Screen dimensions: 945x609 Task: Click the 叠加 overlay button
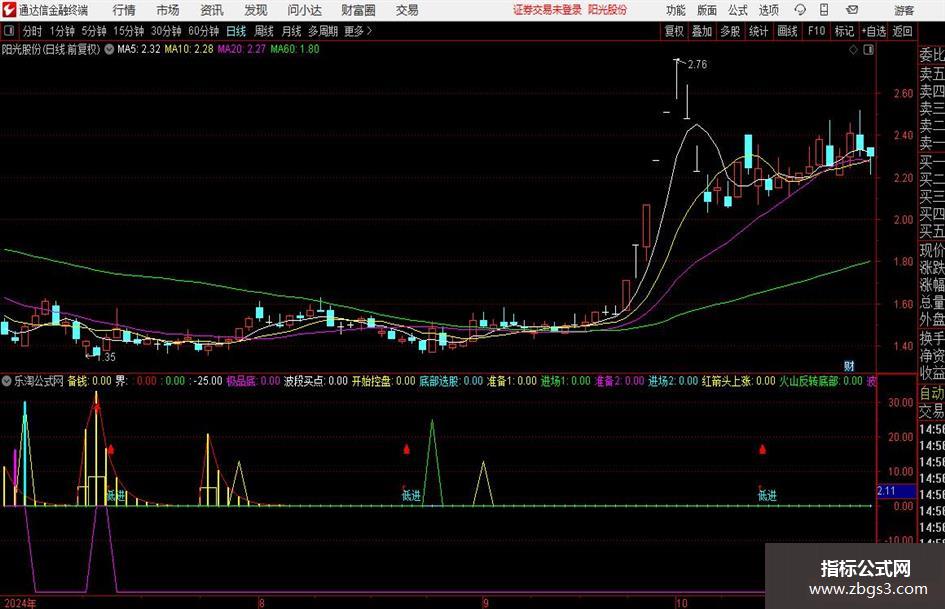pyautogui.click(x=702, y=31)
